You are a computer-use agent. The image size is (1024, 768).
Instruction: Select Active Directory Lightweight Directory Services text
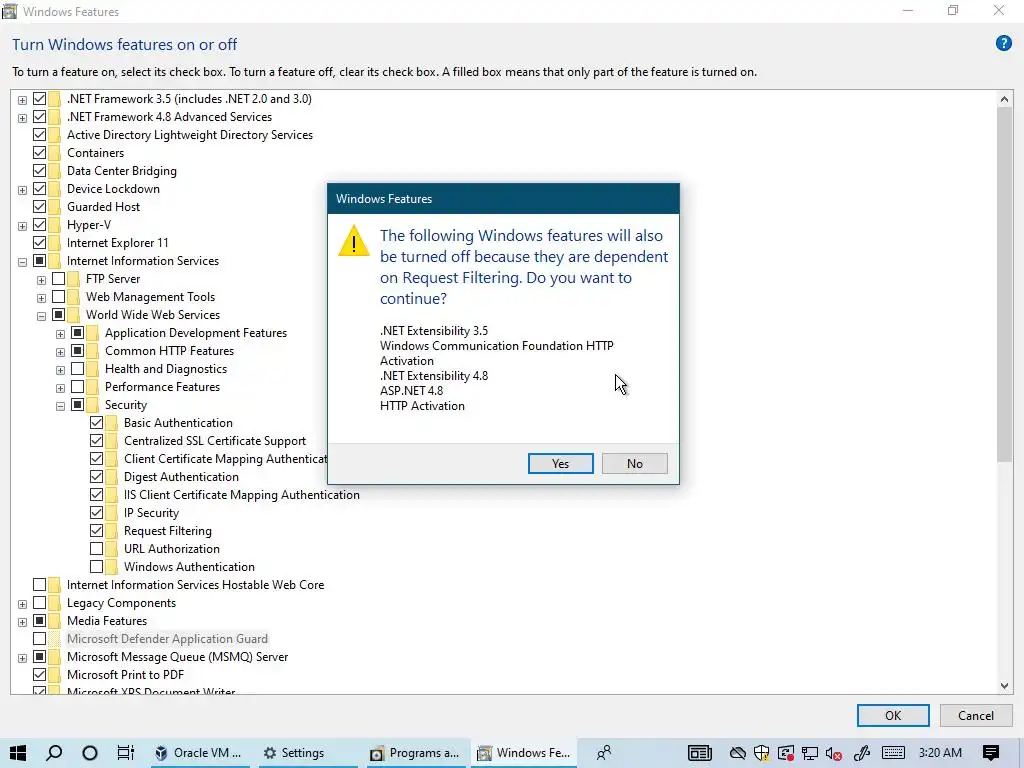(189, 135)
